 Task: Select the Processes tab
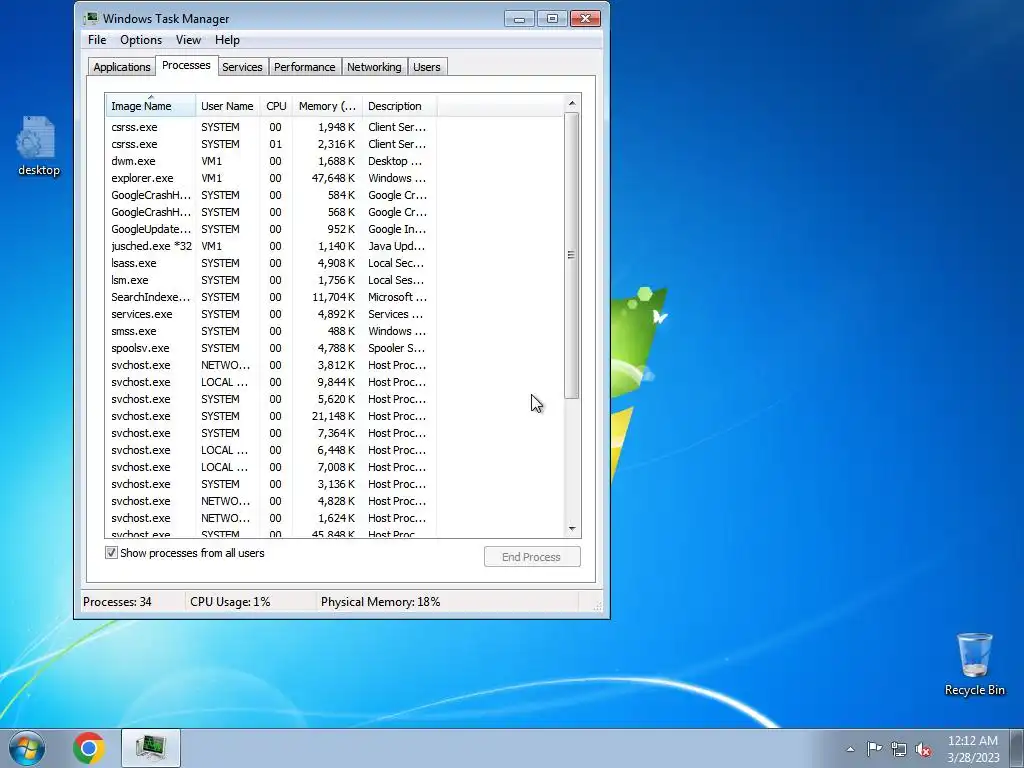tap(186, 65)
